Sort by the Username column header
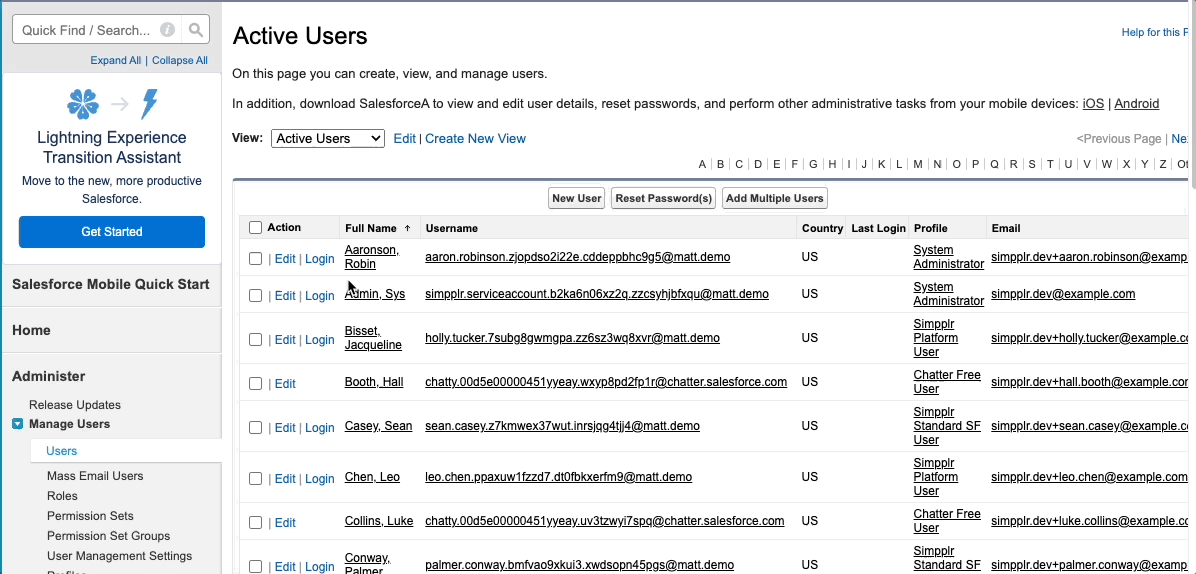1196x574 pixels. (452, 228)
